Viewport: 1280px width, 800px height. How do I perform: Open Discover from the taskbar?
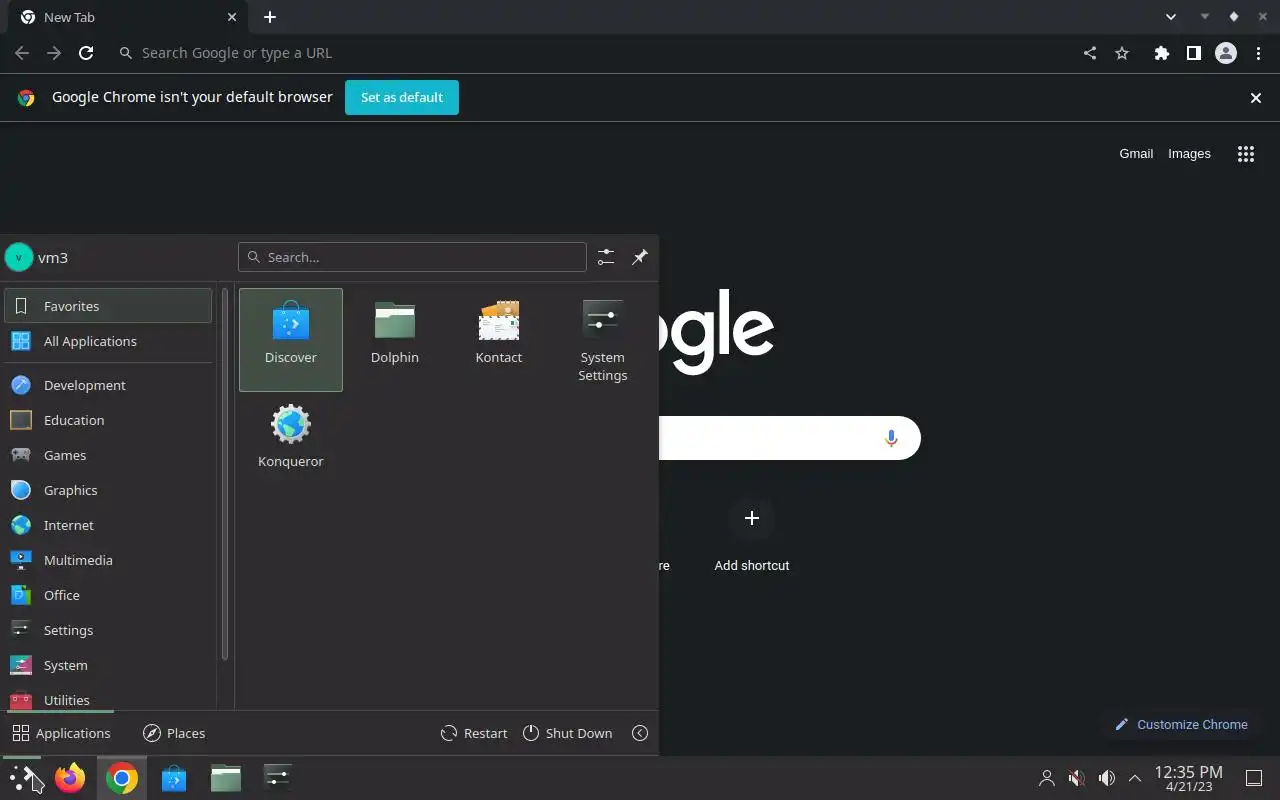174,777
